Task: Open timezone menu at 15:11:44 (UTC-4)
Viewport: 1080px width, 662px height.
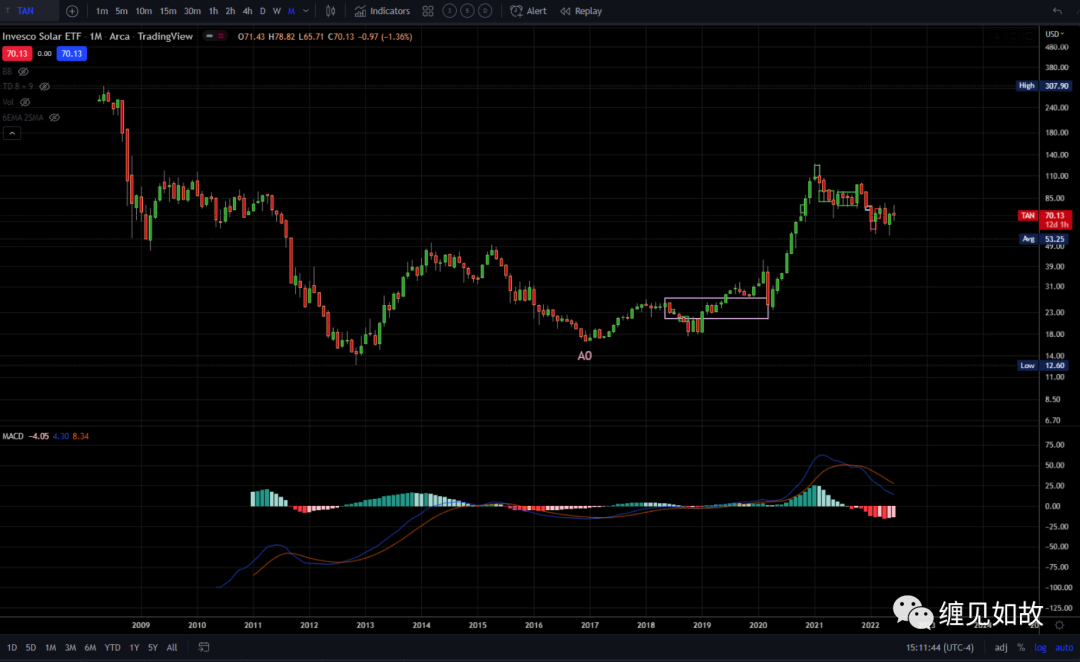Action: pyautogui.click(x=939, y=648)
